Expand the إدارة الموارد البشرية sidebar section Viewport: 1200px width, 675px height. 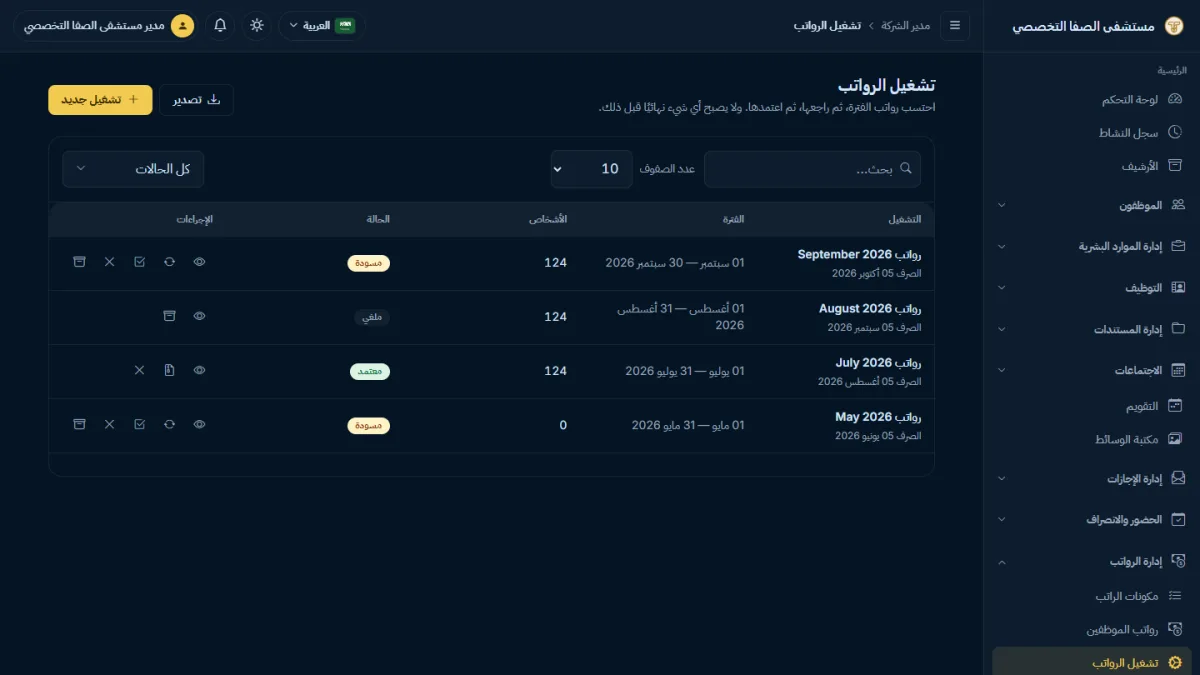click(x=1092, y=246)
